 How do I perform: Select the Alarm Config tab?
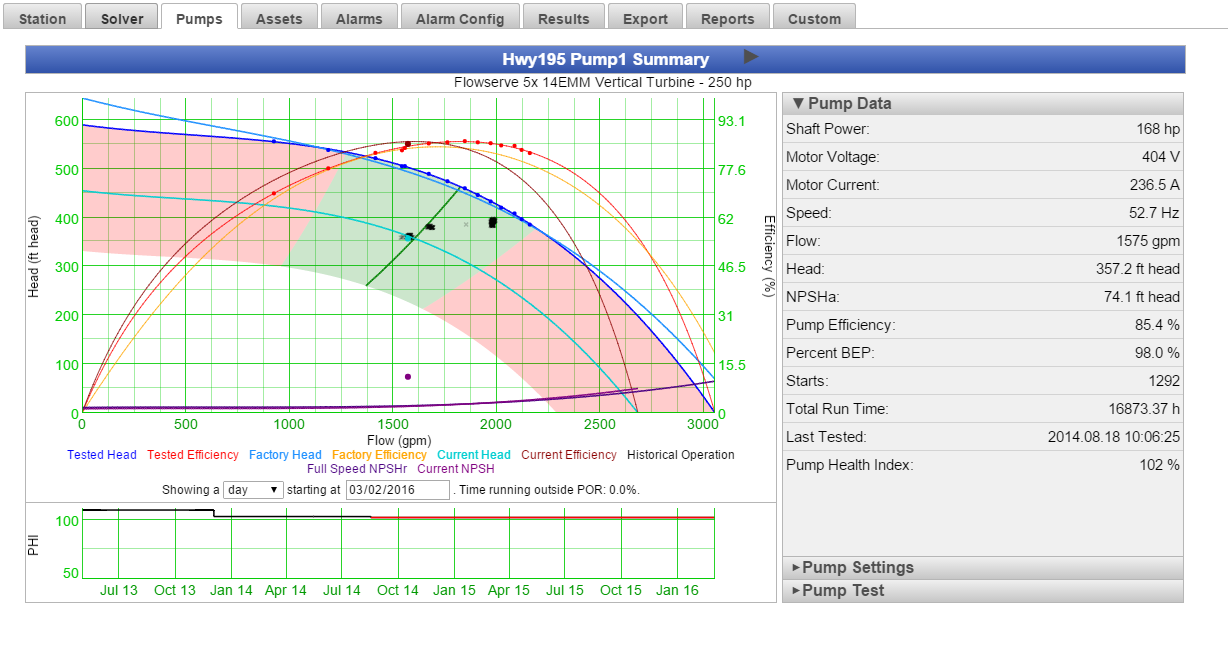pos(460,18)
